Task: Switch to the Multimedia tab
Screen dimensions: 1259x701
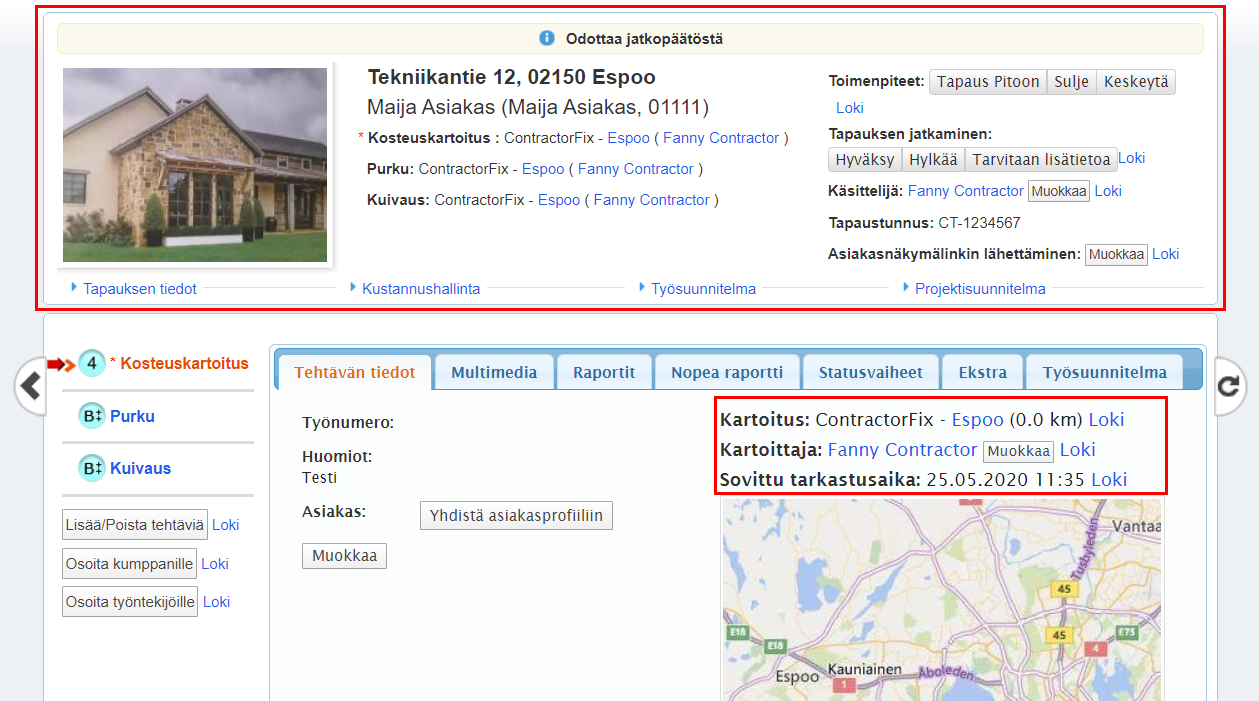Action: pos(494,373)
